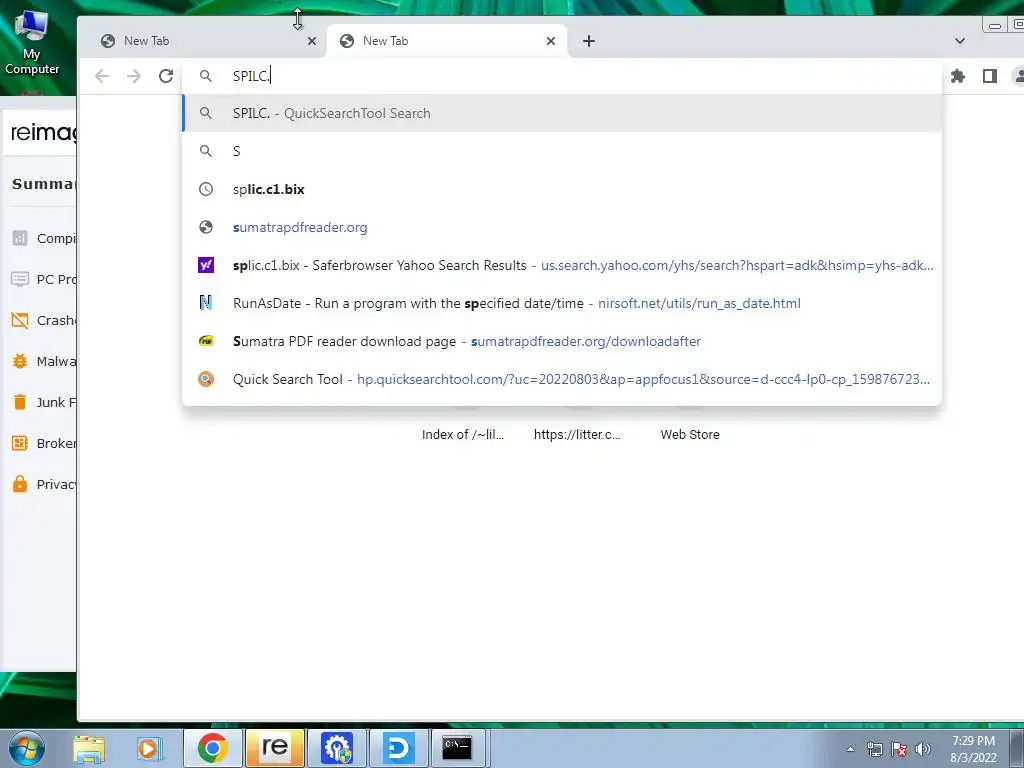This screenshot has width=1024, height=768.
Task: Select the second New Tab
Action: tap(447, 41)
